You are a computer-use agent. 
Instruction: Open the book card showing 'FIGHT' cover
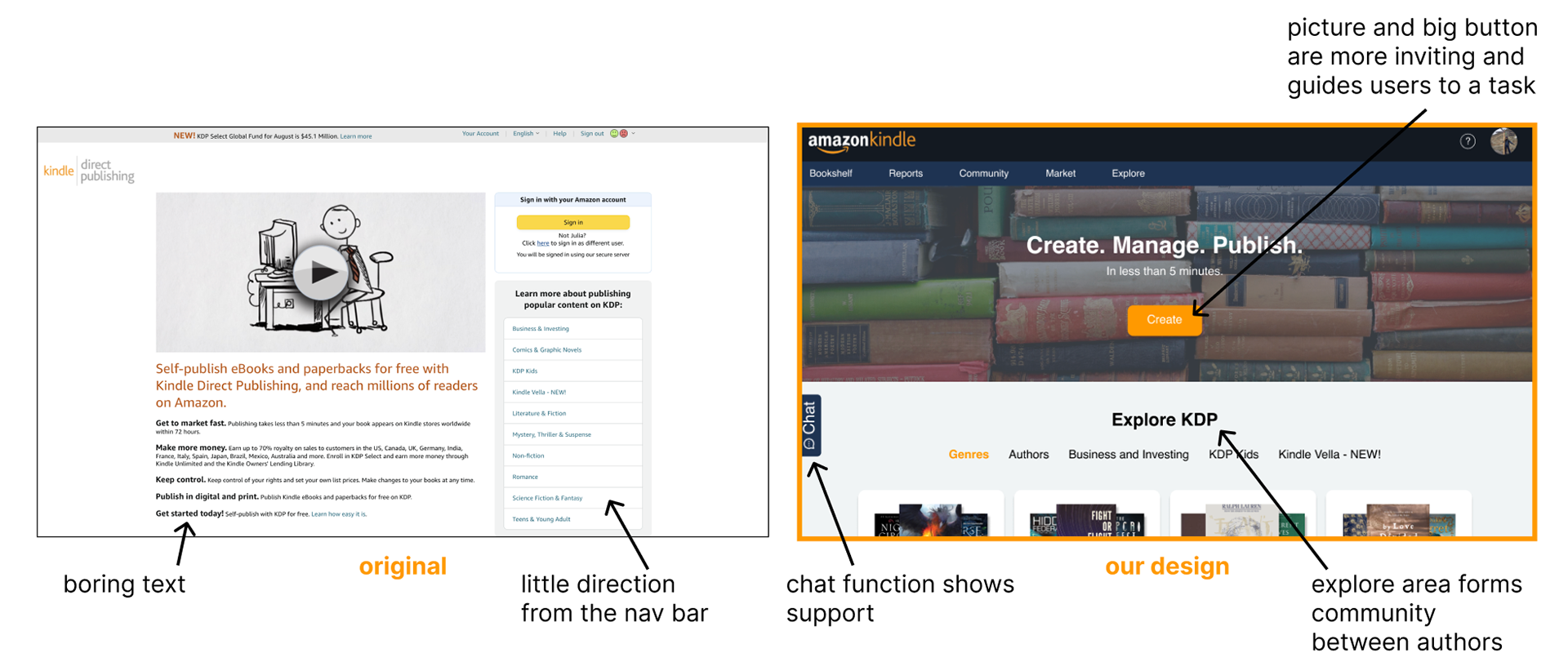click(1087, 514)
